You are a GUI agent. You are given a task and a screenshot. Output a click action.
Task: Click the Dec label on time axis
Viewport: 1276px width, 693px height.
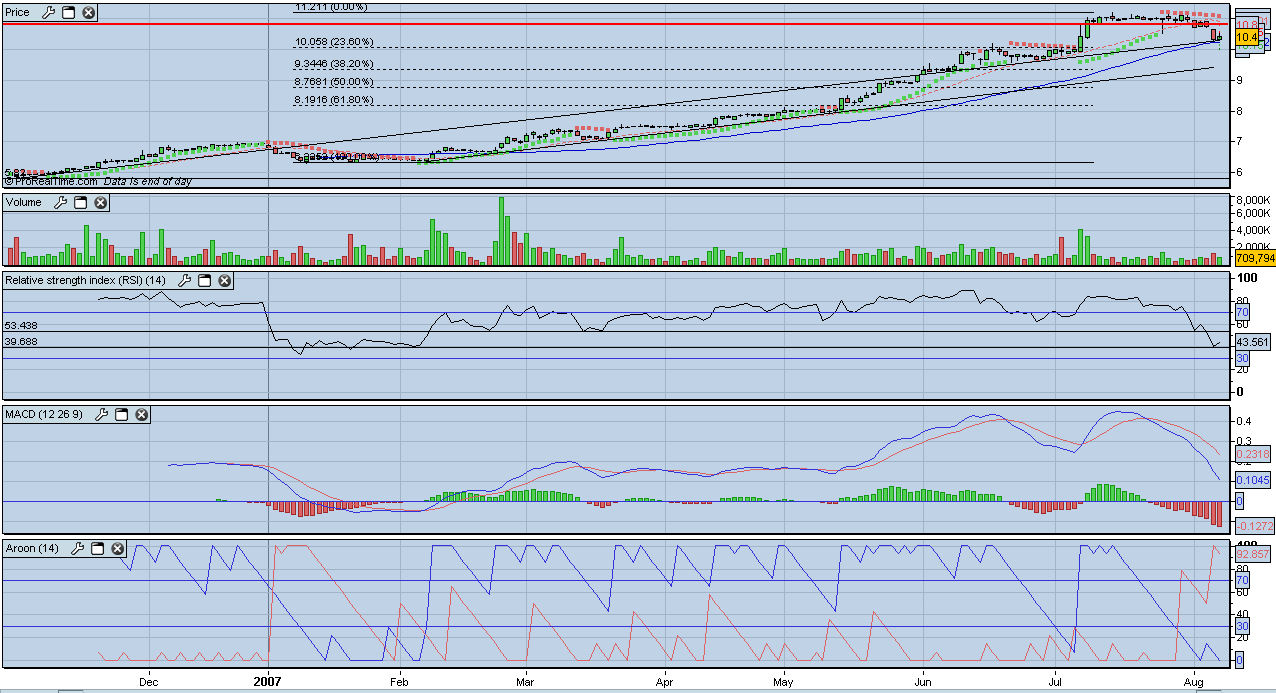pos(150,683)
